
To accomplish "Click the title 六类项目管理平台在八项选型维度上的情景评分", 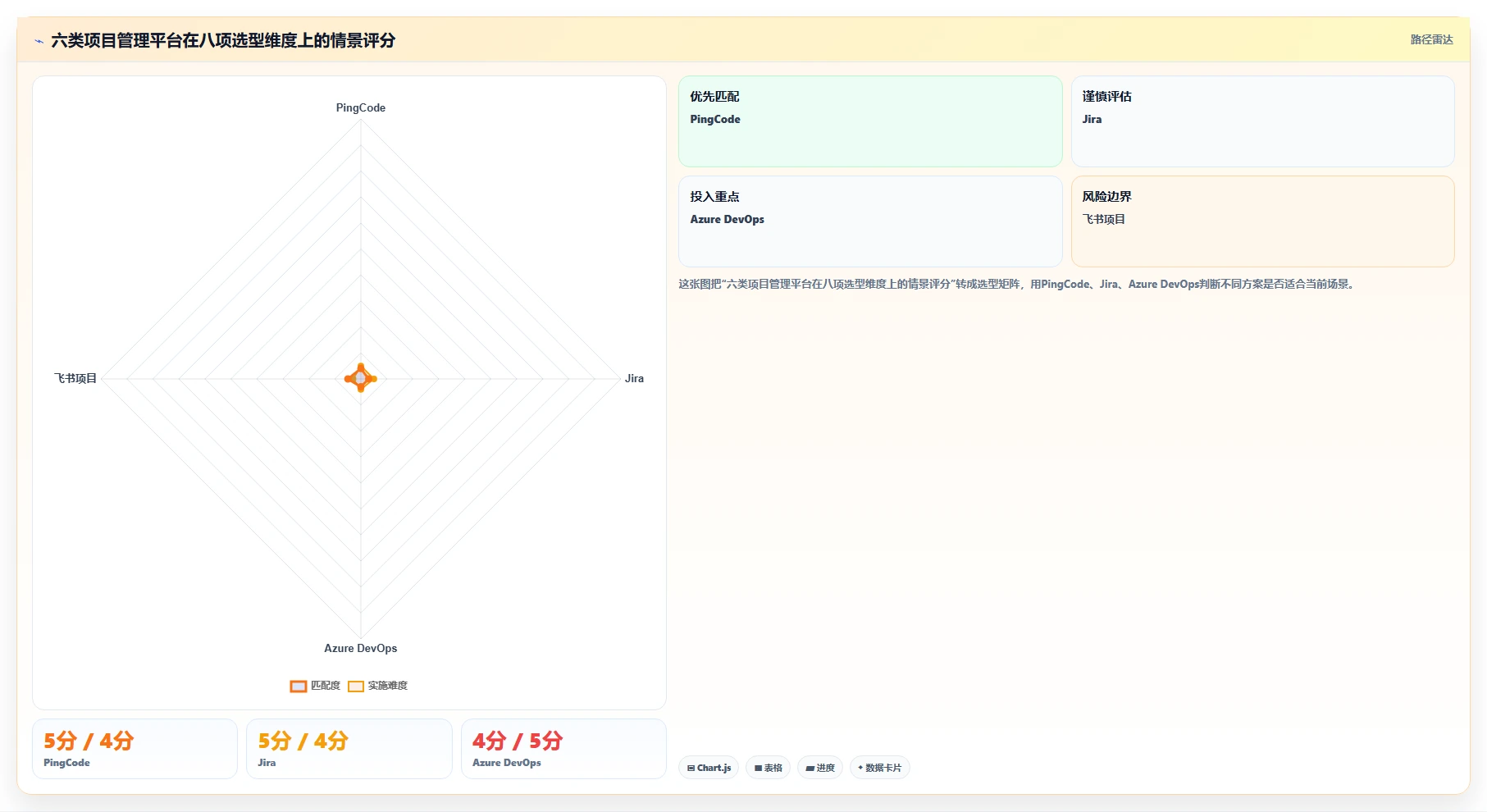I will pos(223,40).
